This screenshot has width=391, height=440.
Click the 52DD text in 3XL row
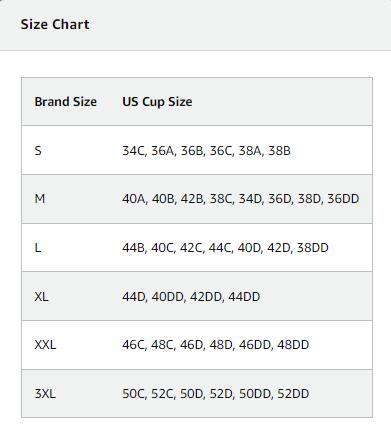point(293,393)
